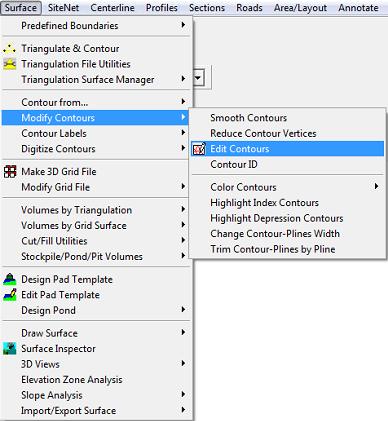Image resolution: width=388 pixels, height=421 pixels.
Task: Click the Edit Pad Template icon
Action: (x=10, y=295)
